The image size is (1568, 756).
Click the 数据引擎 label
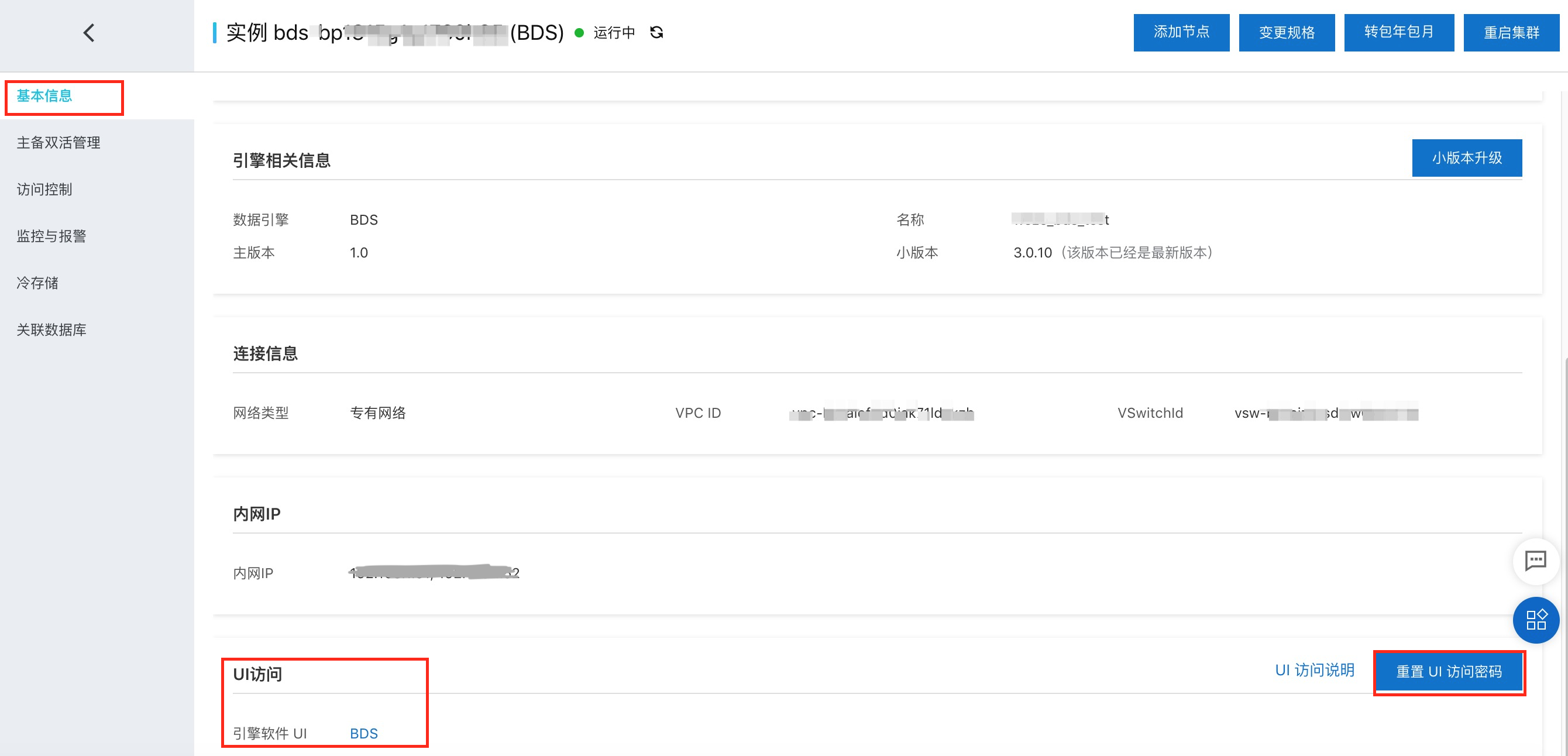pos(260,220)
